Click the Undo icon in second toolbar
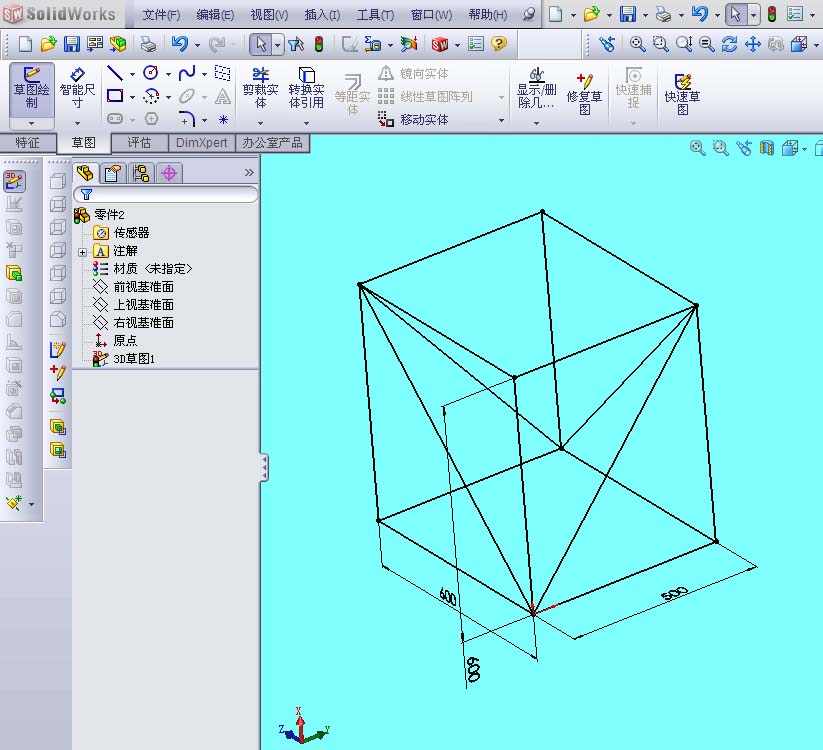This screenshot has height=750, width=823. (180, 44)
